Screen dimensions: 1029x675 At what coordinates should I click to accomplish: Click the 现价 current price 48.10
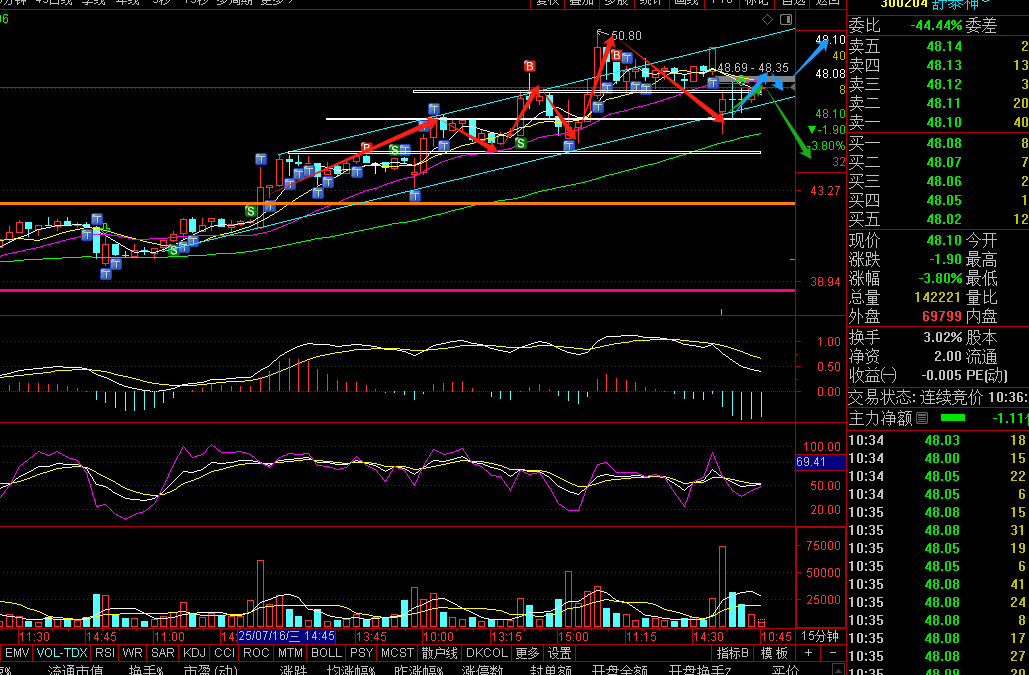coord(944,240)
